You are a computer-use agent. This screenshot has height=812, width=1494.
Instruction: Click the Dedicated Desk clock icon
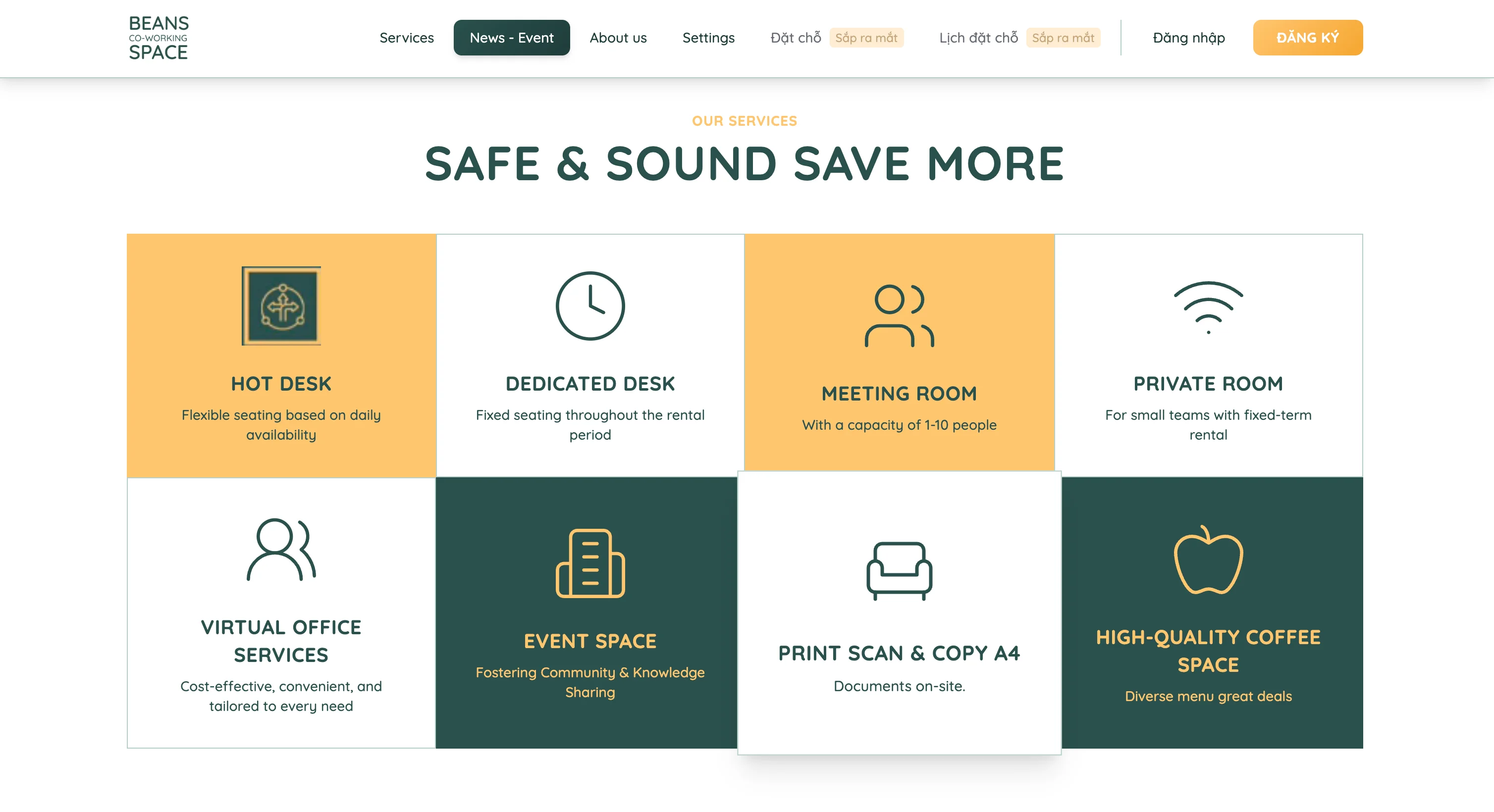pyautogui.click(x=590, y=305)
